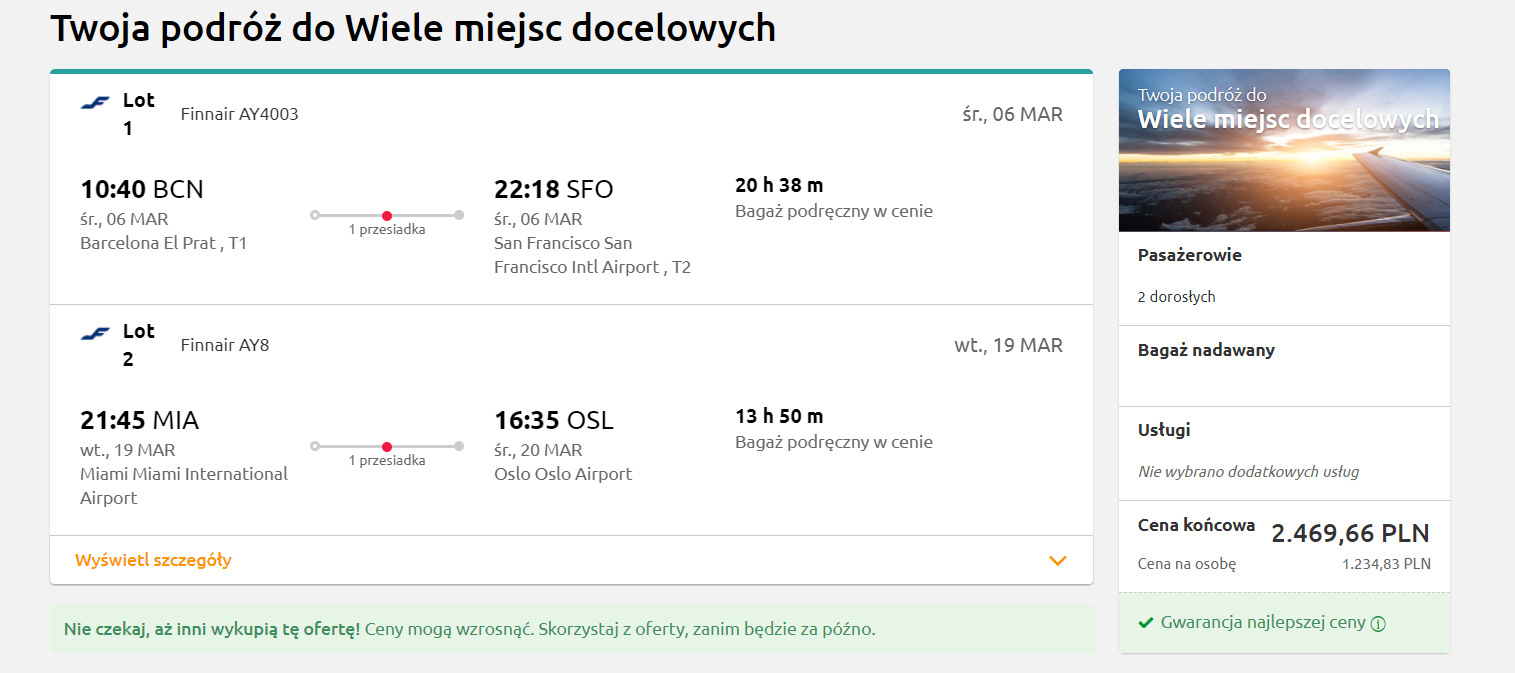Click the info icon beside Gwarancja najlepszej ceny
Viewport: 1515px width, 673px height.
1378,624
